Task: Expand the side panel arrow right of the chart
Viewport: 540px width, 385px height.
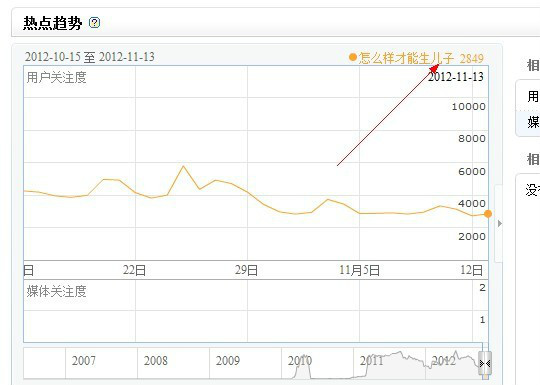Action: (500, 223)
